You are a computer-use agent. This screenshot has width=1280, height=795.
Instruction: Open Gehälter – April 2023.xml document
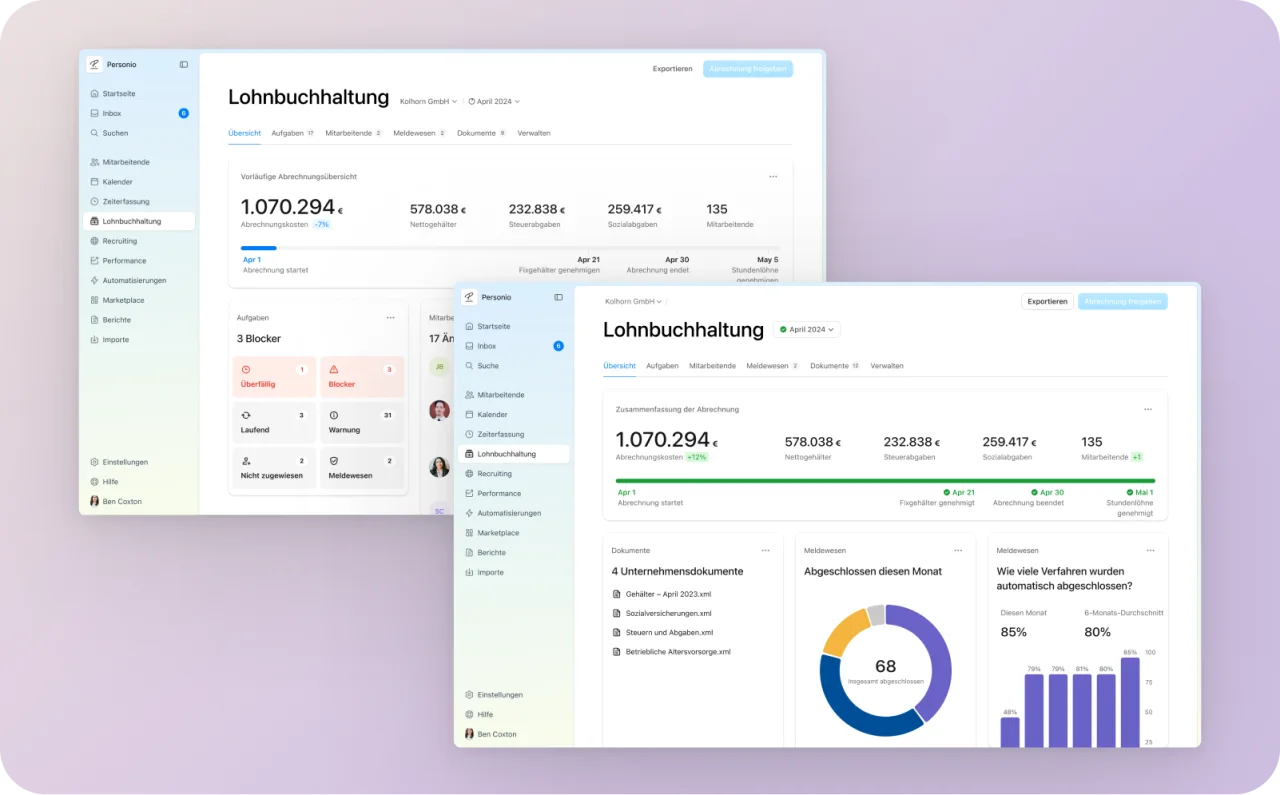[x=662, y=594]
